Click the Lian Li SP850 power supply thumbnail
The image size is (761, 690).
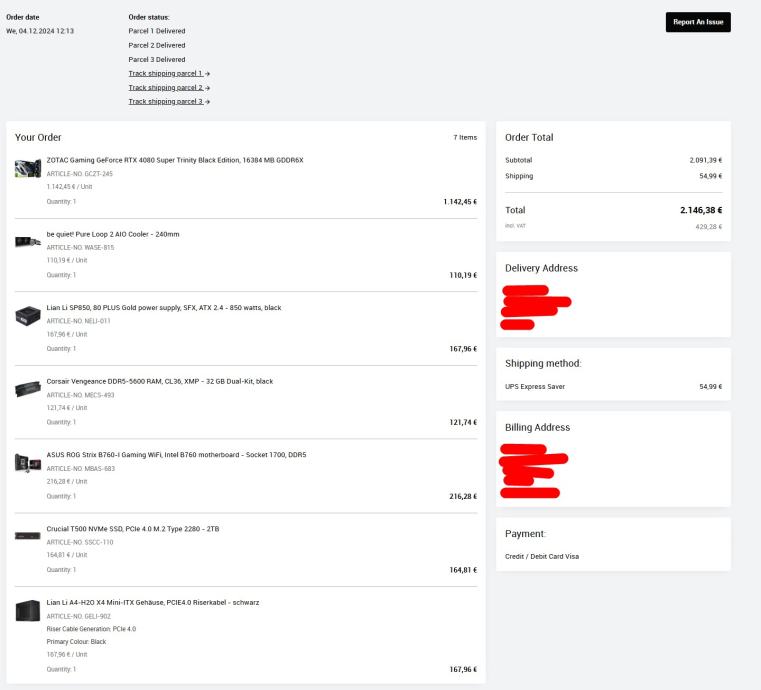point(28,315)
